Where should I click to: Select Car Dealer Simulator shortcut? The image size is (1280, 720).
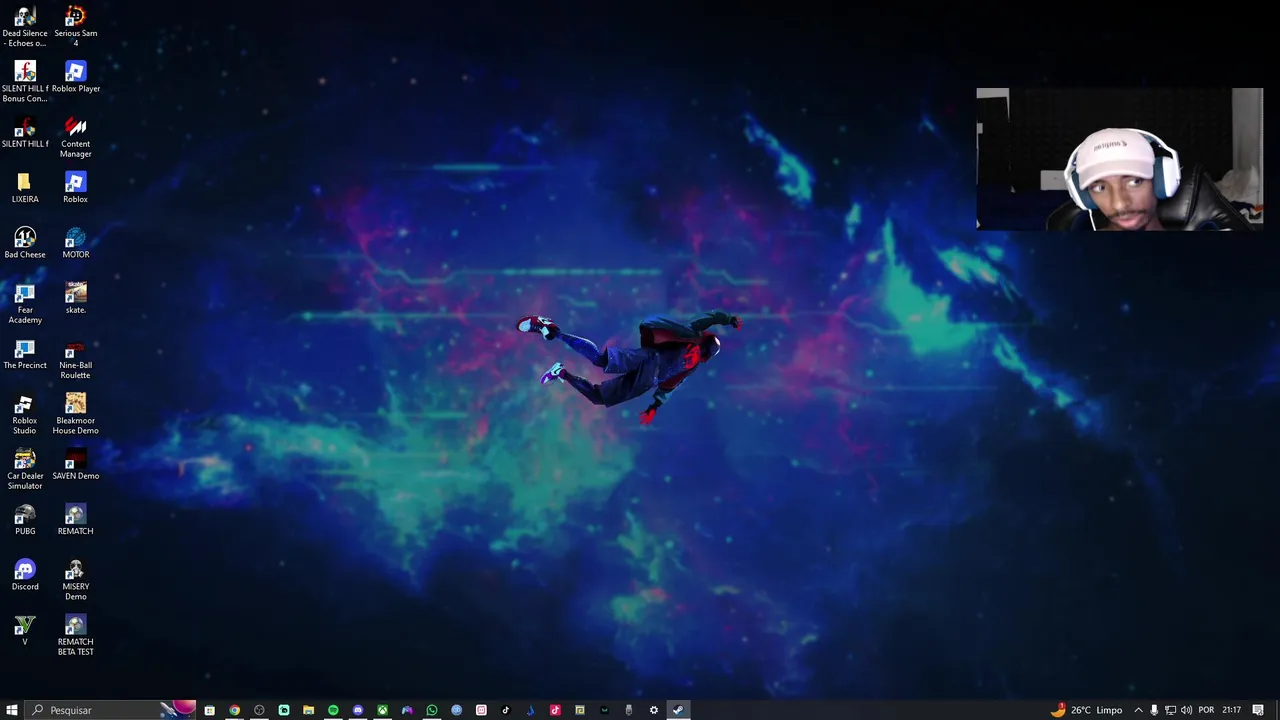coord(25,468)
